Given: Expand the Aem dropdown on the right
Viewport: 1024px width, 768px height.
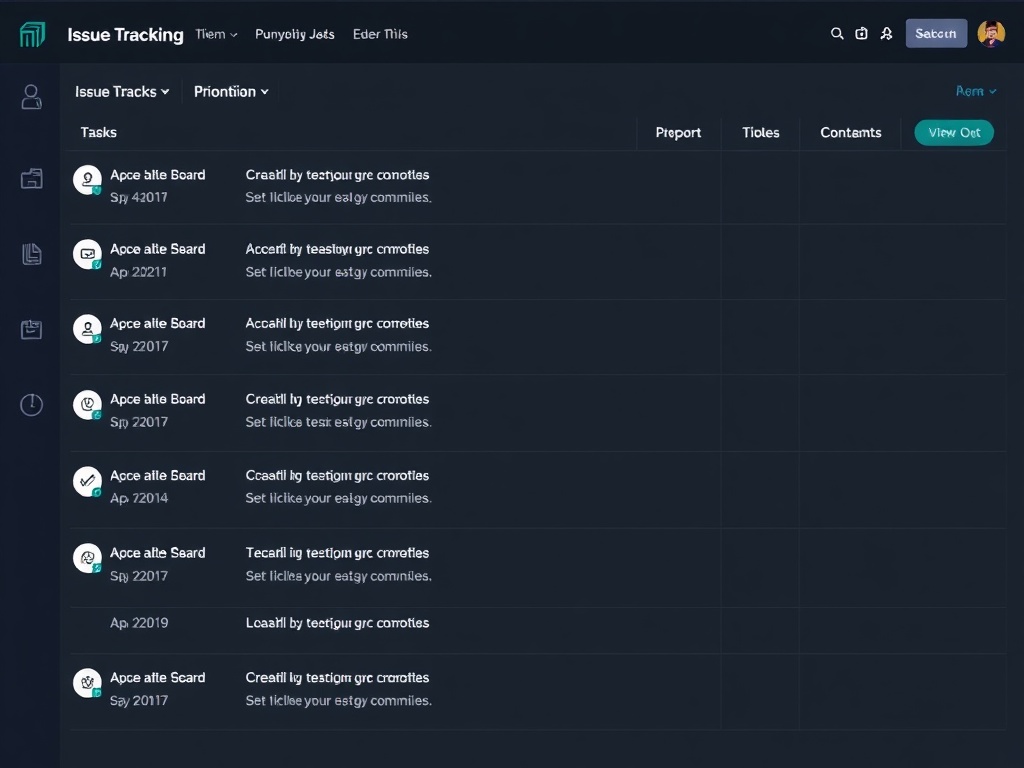Looking at the screenshot, I should click(976, 91).
